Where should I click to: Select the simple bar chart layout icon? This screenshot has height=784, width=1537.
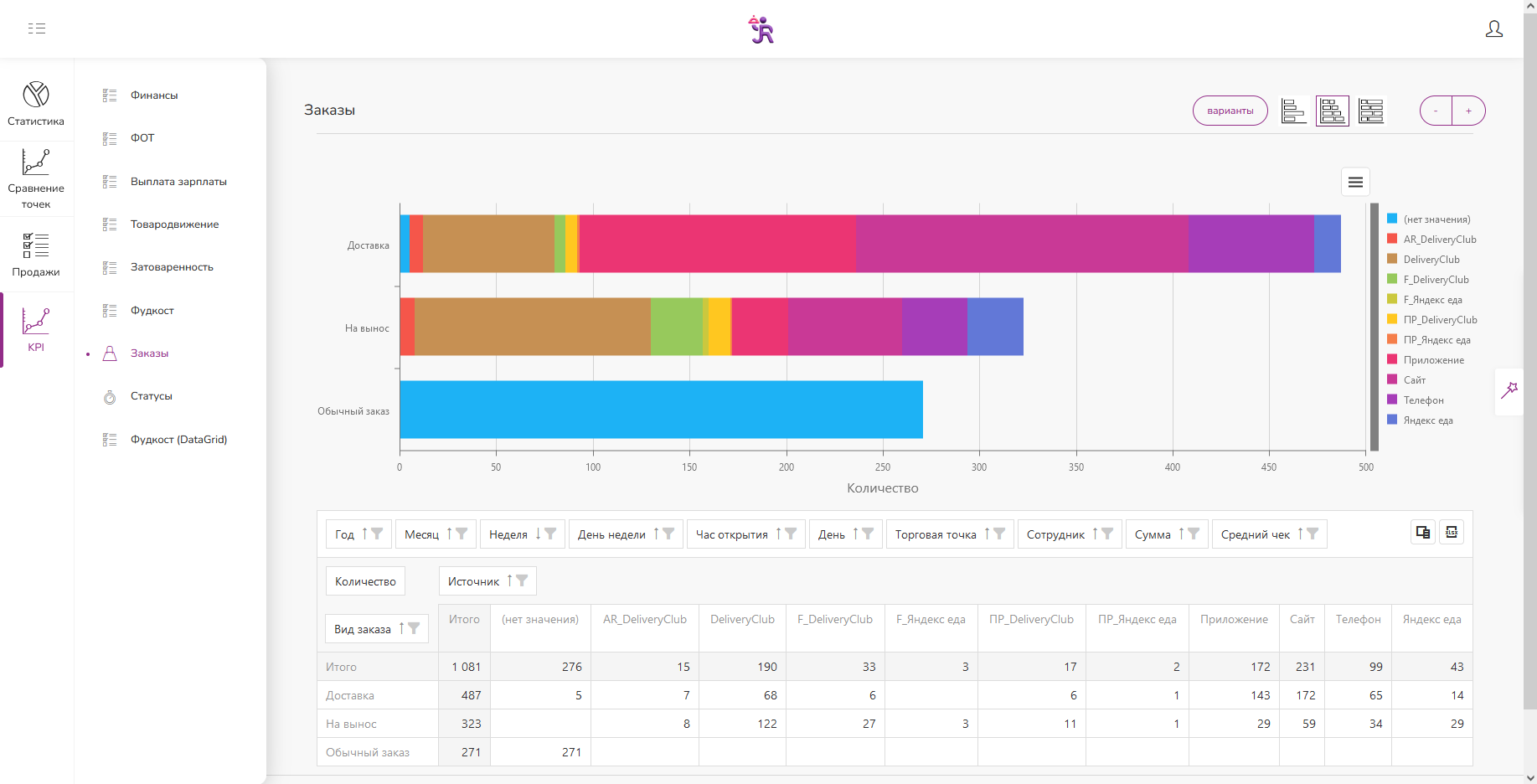click(x=1294, y=111)
